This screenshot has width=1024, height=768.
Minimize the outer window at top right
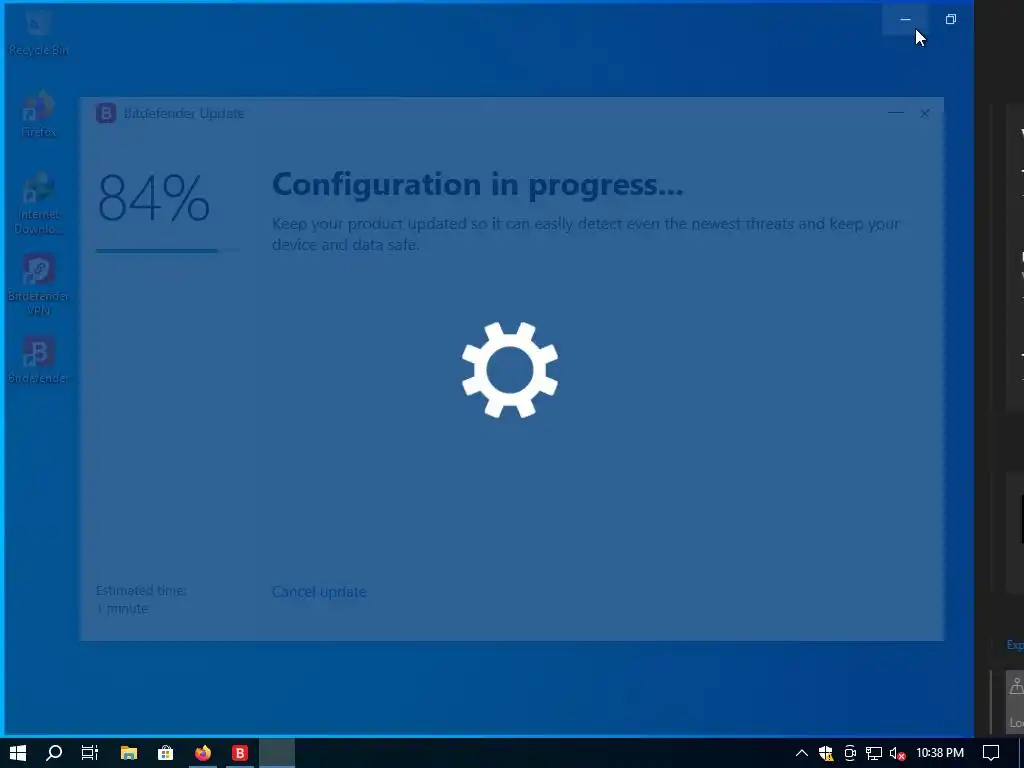(905, 19)
